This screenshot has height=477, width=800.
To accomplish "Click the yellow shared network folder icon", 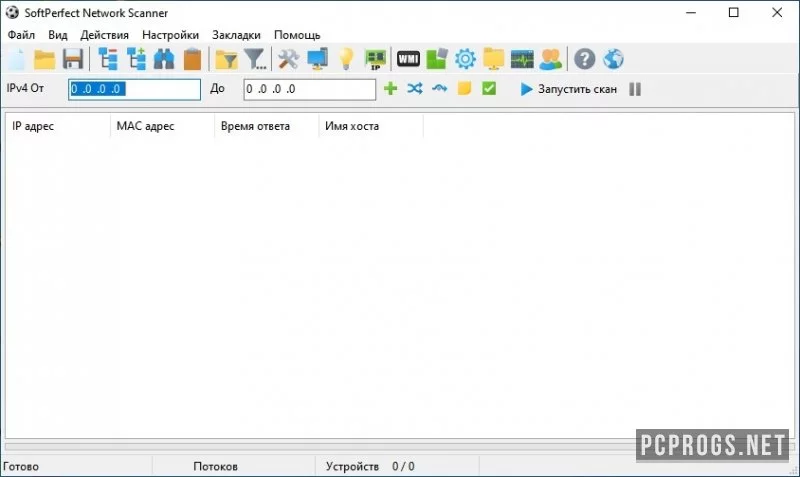I will pos(493,59).
